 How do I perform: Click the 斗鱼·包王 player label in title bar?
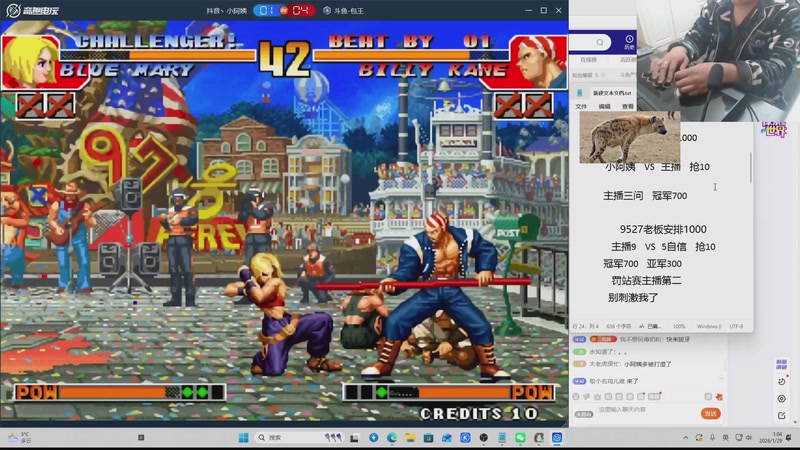(344, 11)
